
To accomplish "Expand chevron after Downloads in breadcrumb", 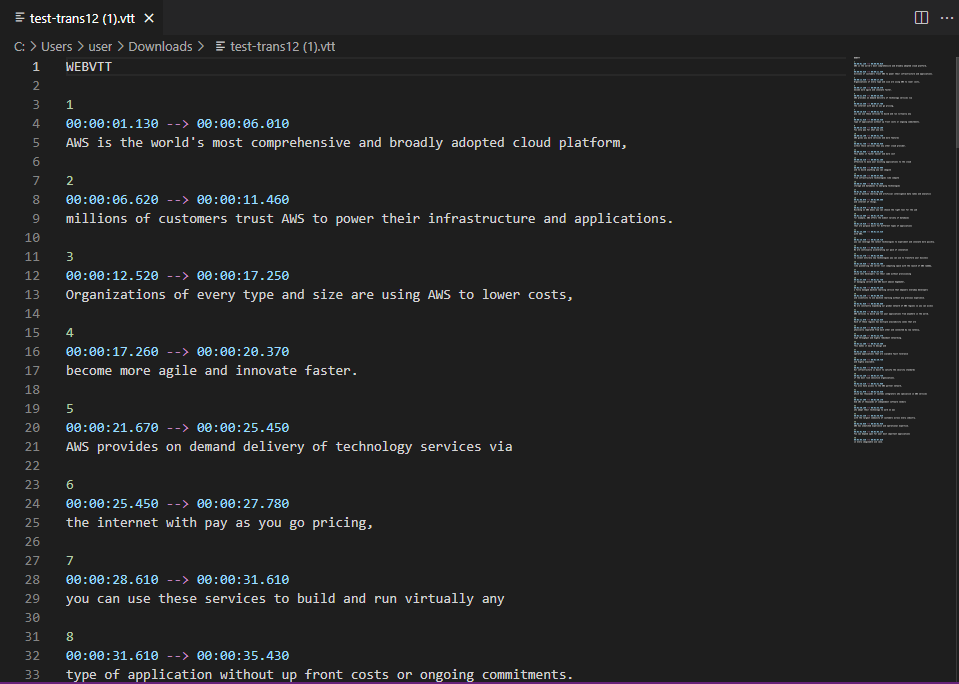I will (201, 46).
